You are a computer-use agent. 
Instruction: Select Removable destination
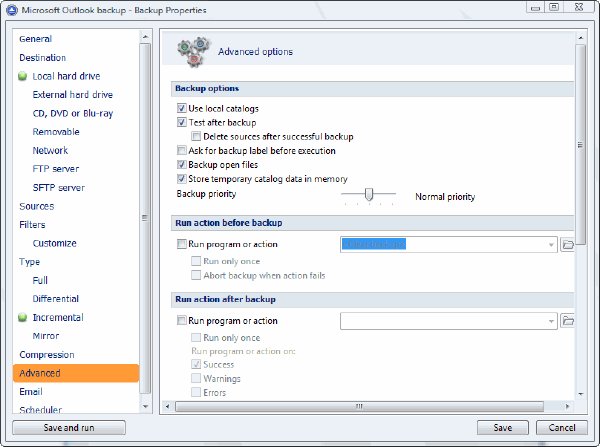[56, 132]
